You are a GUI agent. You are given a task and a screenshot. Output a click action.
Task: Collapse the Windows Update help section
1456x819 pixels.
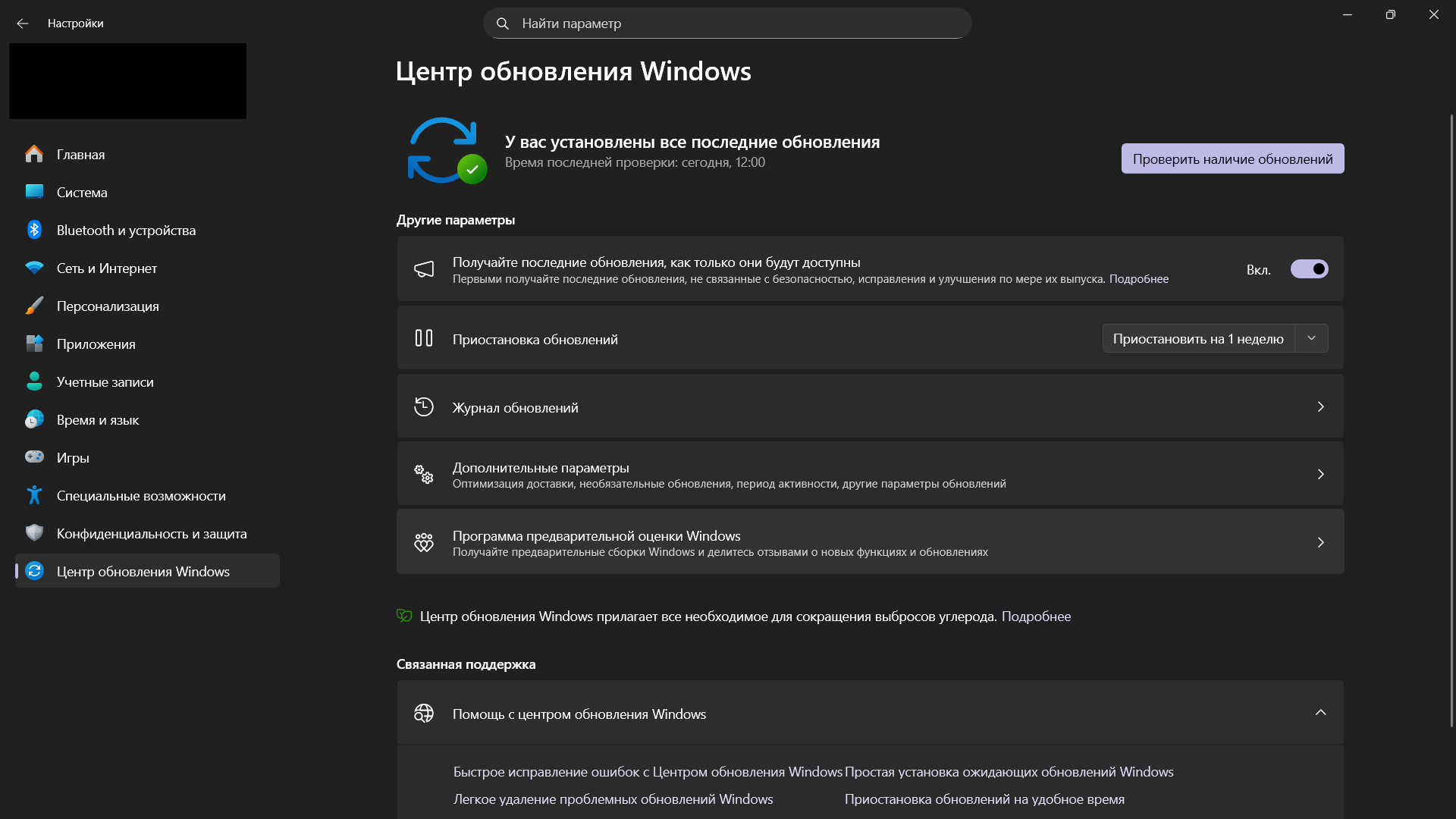[x=1320, y=713]
